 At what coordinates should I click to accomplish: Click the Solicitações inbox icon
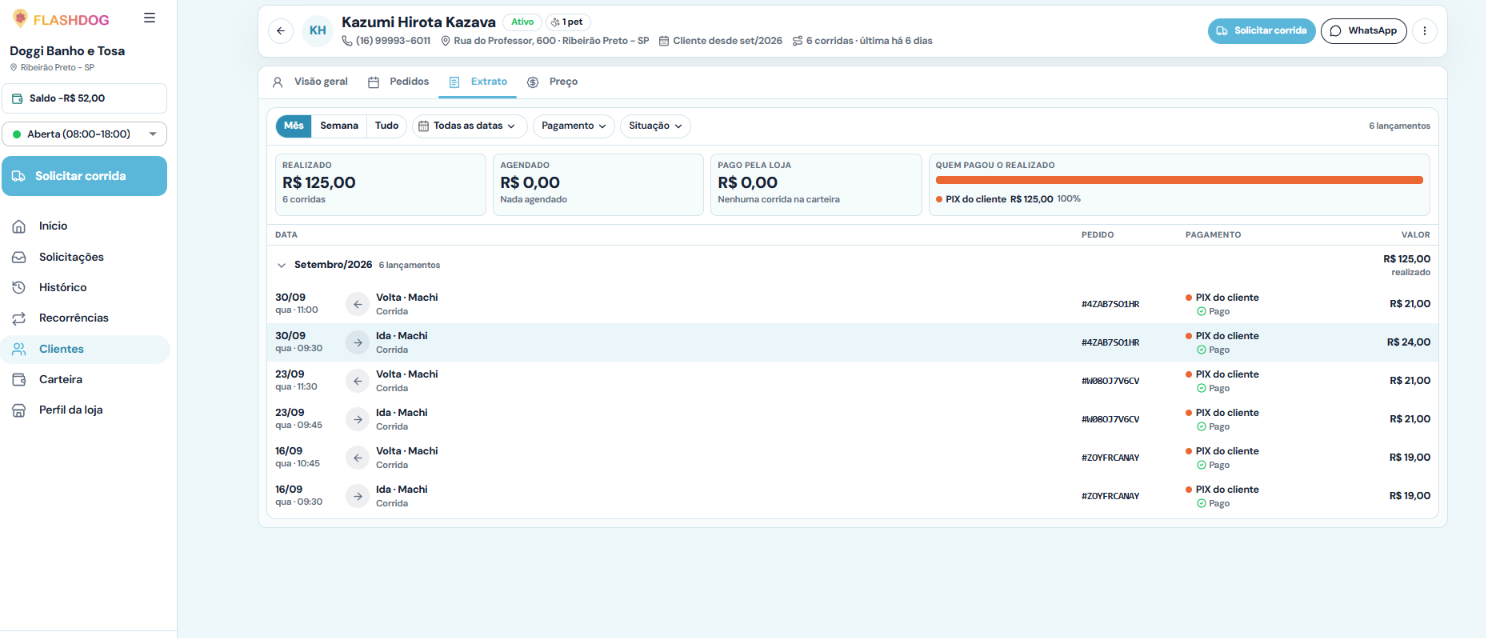19,257
